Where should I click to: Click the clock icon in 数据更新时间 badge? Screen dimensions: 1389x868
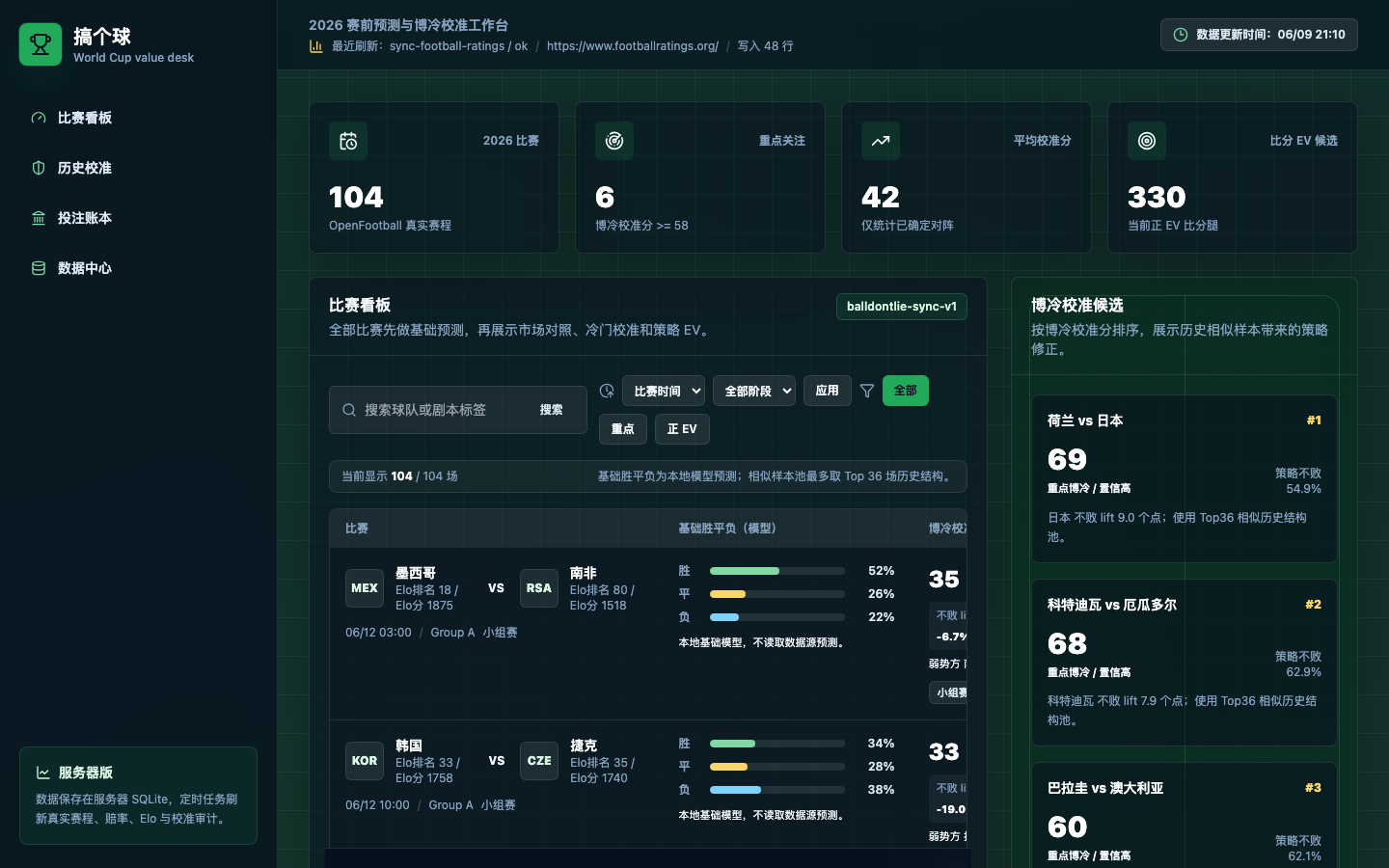tap(1180, 35)
